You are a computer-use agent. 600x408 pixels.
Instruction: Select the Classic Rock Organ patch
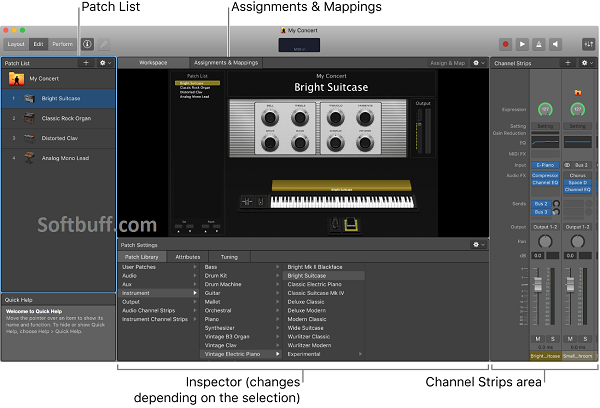59,118
